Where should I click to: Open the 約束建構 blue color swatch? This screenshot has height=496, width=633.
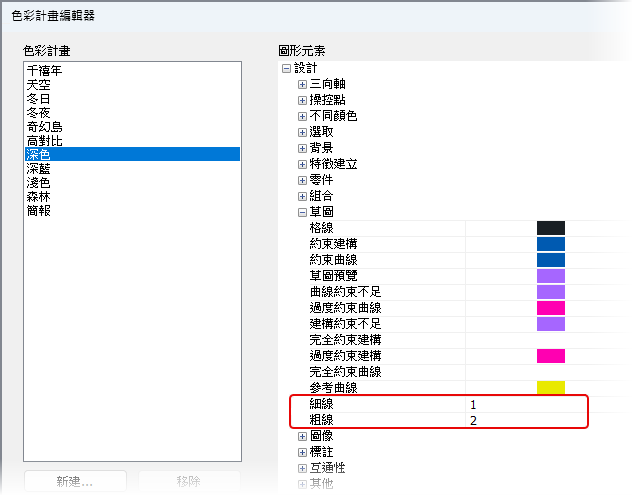point(551,244)
